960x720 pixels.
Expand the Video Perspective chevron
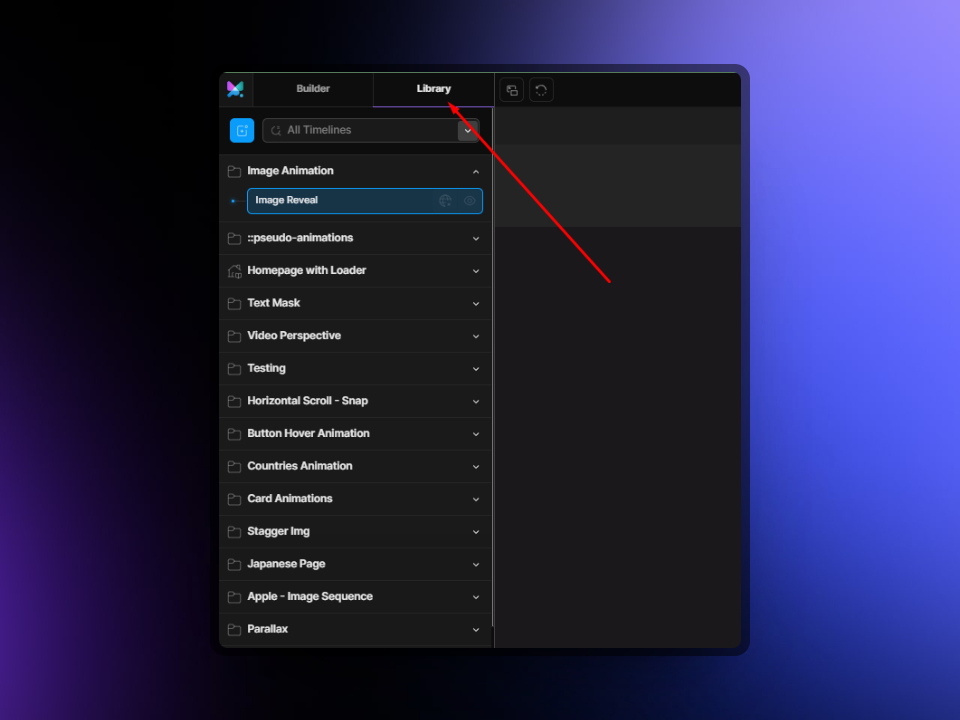(476, 336)
